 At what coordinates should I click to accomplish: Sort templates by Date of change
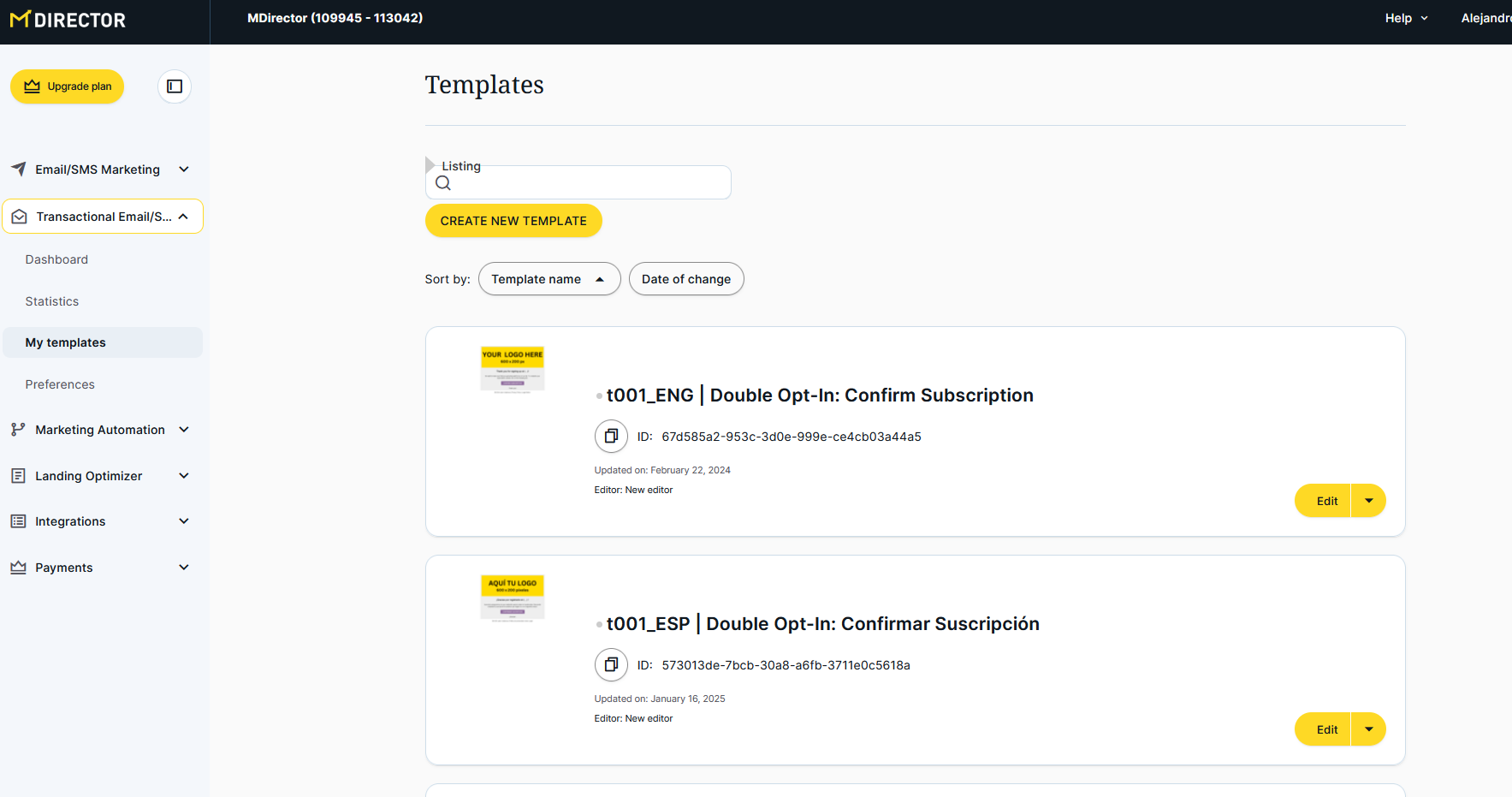(x=685, y=279)
